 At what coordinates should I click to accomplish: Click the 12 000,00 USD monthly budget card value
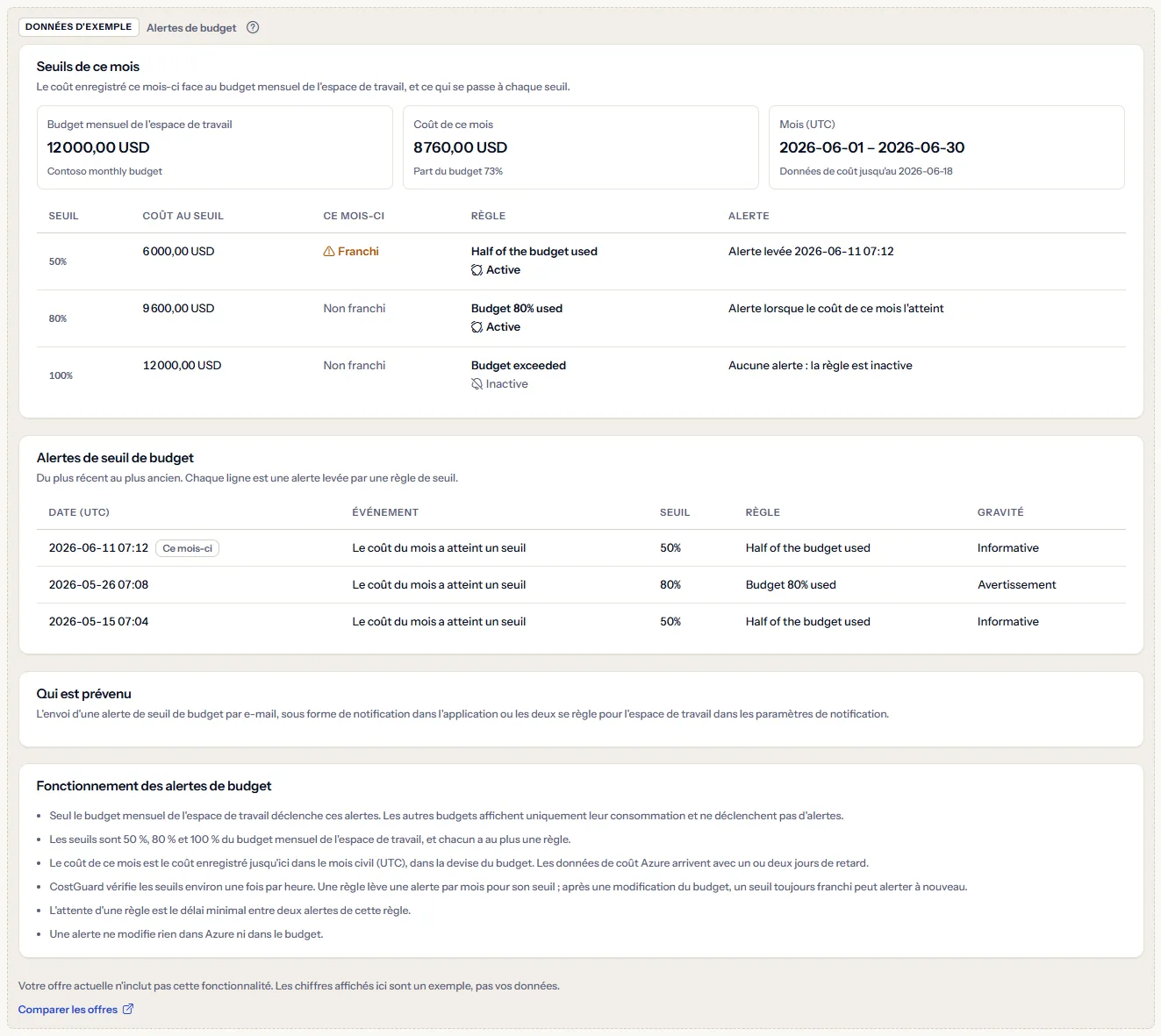pyautogui.click(x=98, y=147)
